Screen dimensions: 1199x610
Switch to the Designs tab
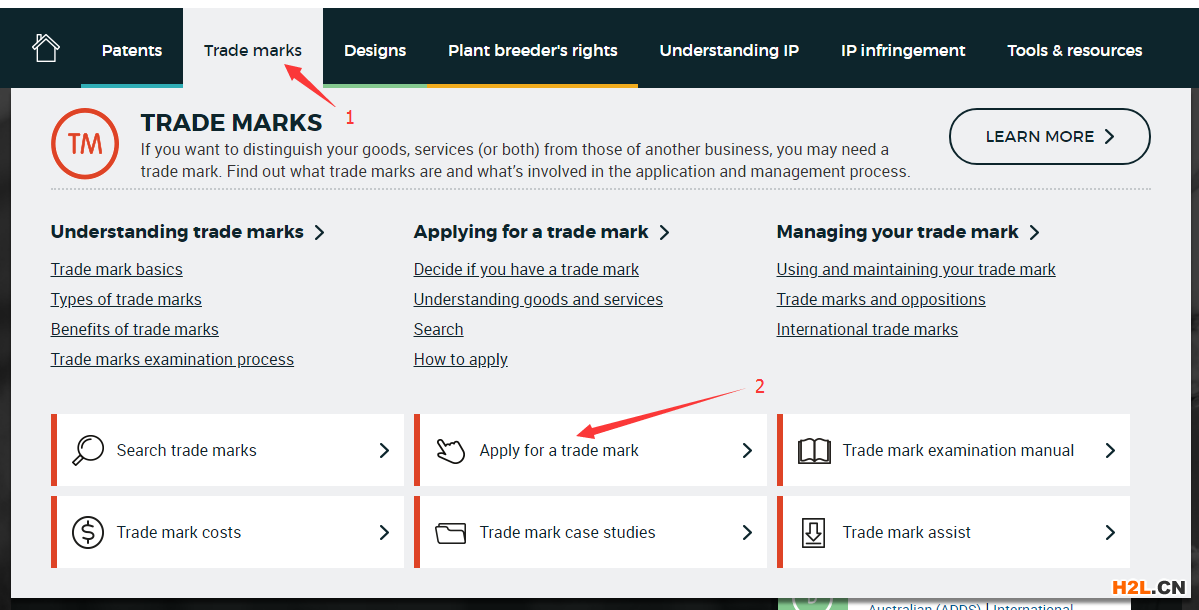(375, 50)
